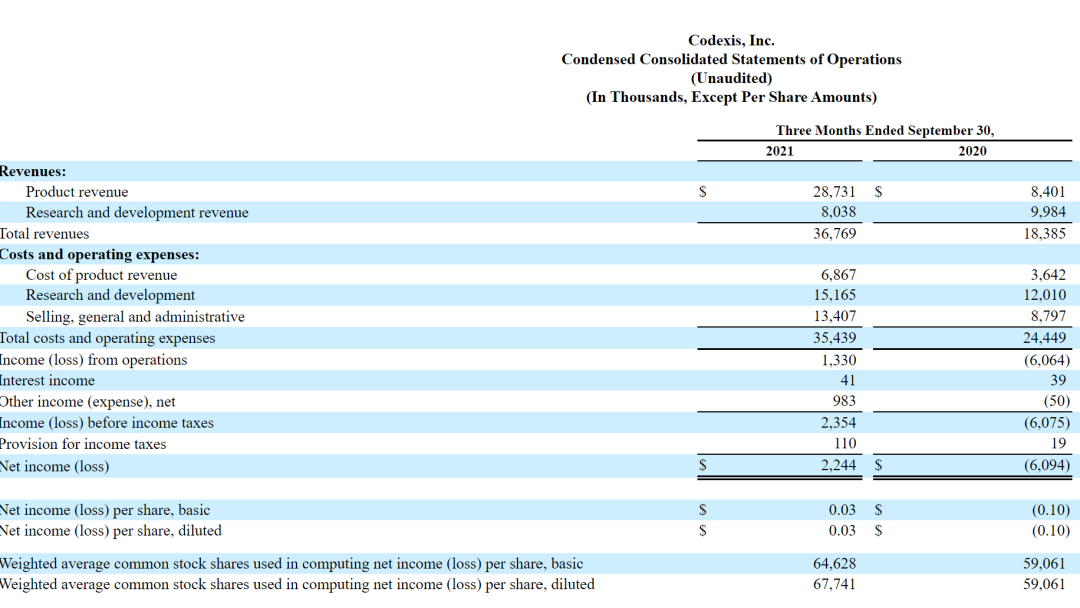Select the 2021 column header
Image resolution: width=1080 pixels, height=608 pixels.
779,151
